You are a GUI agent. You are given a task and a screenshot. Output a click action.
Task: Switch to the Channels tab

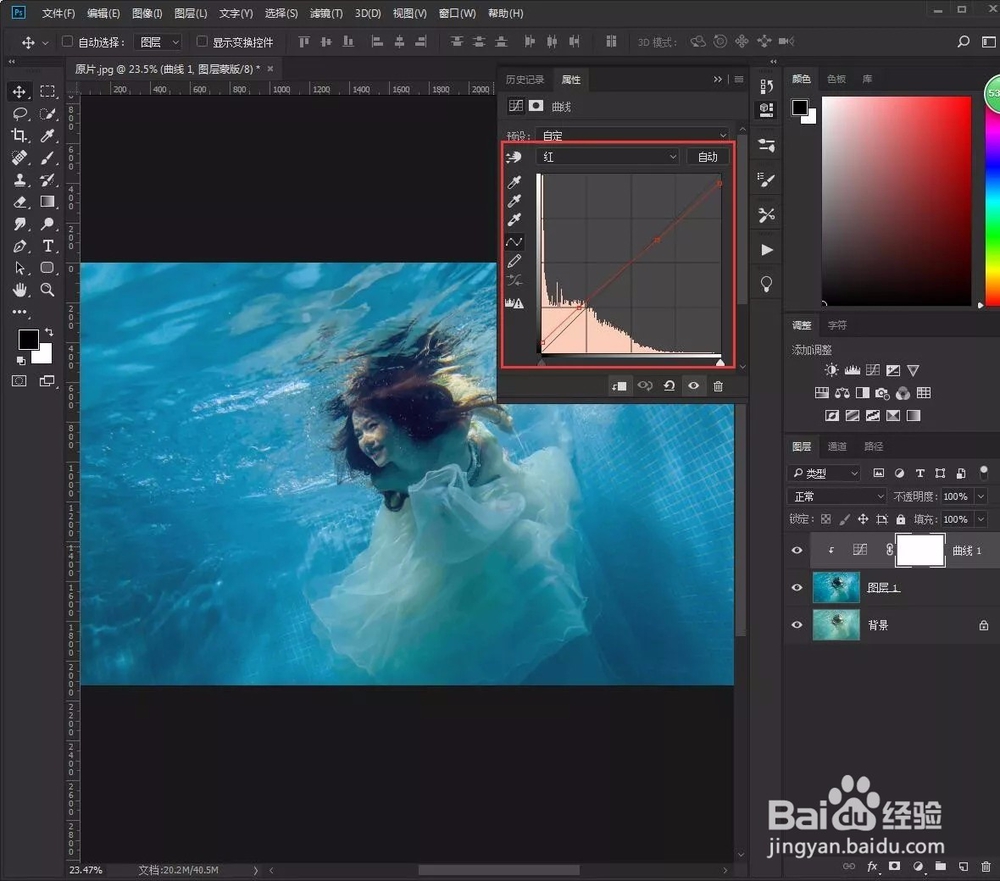click(837, 447)
